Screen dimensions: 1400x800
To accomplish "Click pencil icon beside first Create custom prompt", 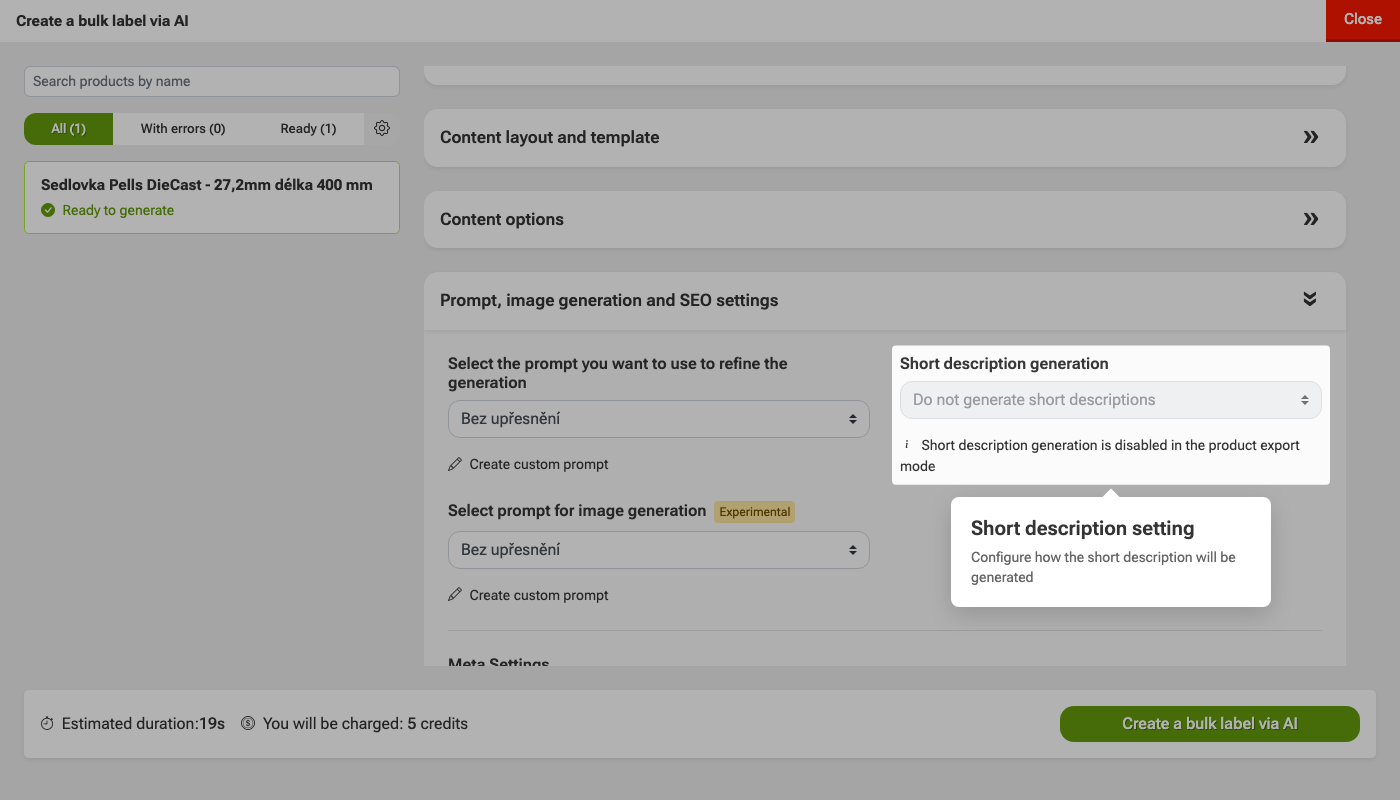I will pos(455,464).
